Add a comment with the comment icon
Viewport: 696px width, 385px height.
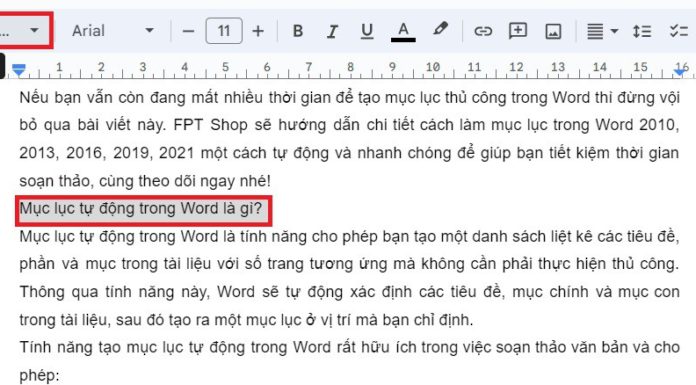click(518, 31)
